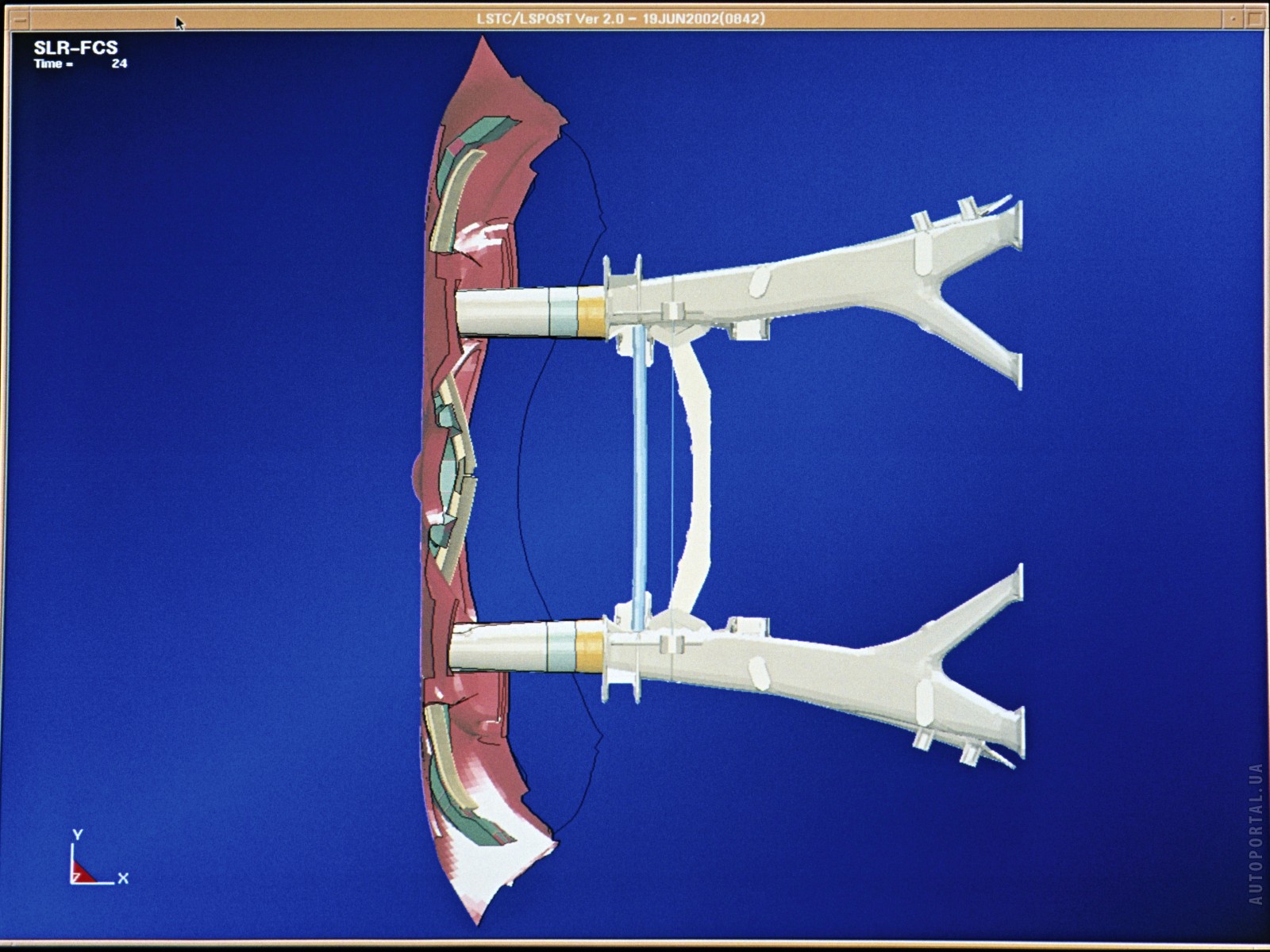The image size is (1270, 952).
Task: Click the Y axis label of triad
Action: [x=77, y=835]
